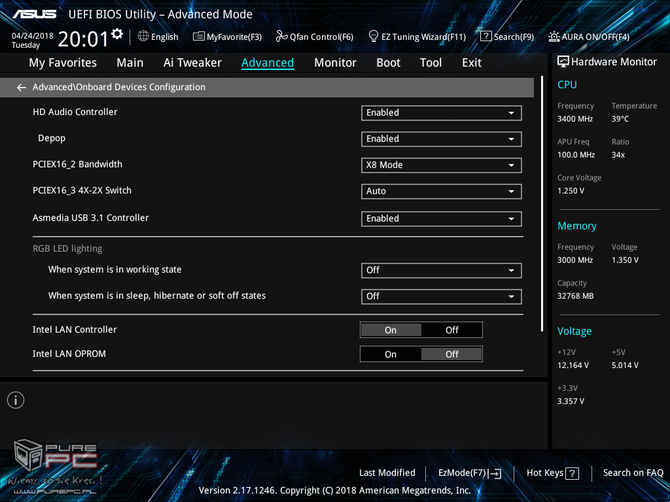The image size is (670, 502).
Task: Open the Main tab
Action: pos(130,63)
